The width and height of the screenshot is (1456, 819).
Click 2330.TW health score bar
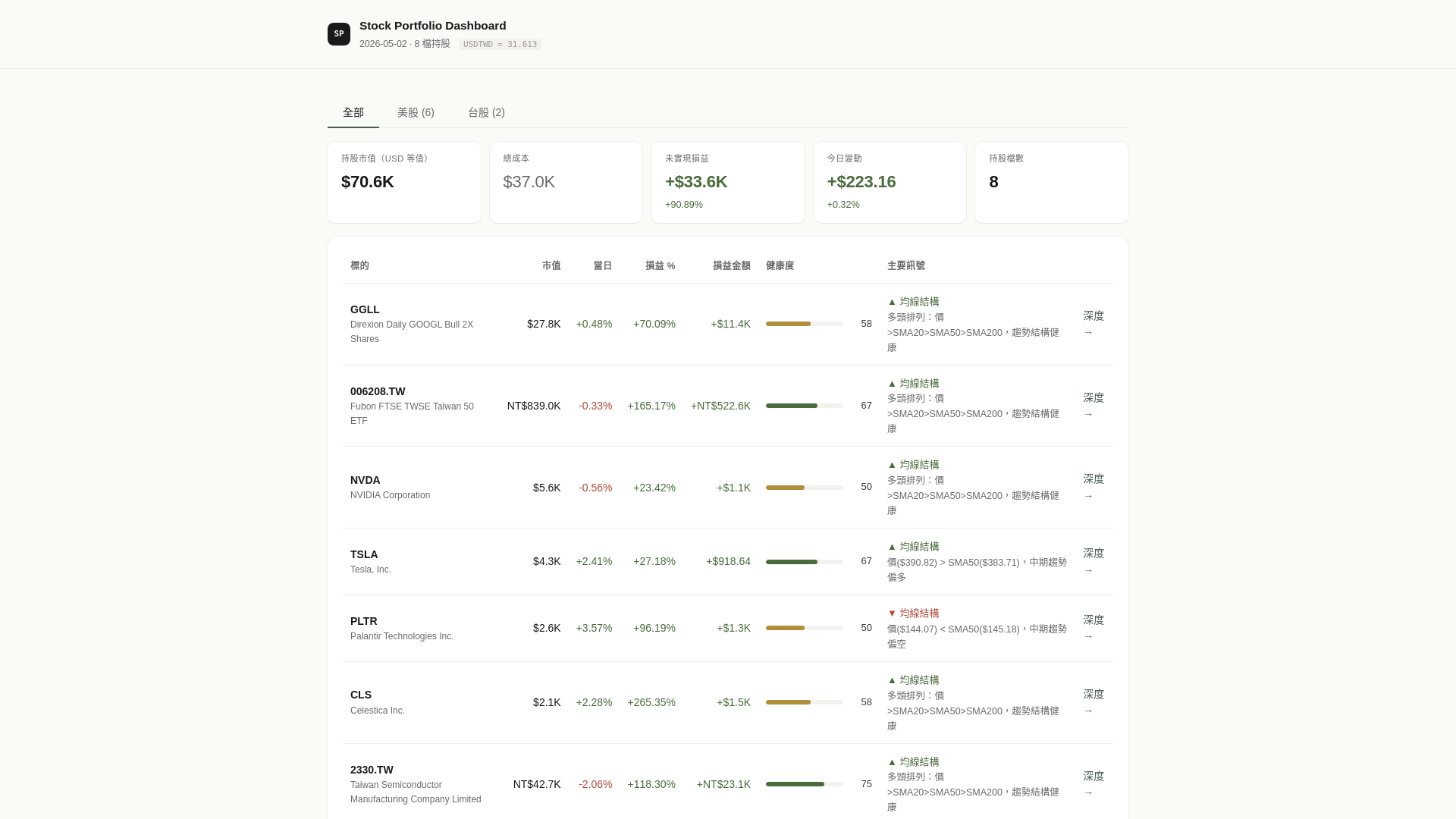[x=804, y=784]
